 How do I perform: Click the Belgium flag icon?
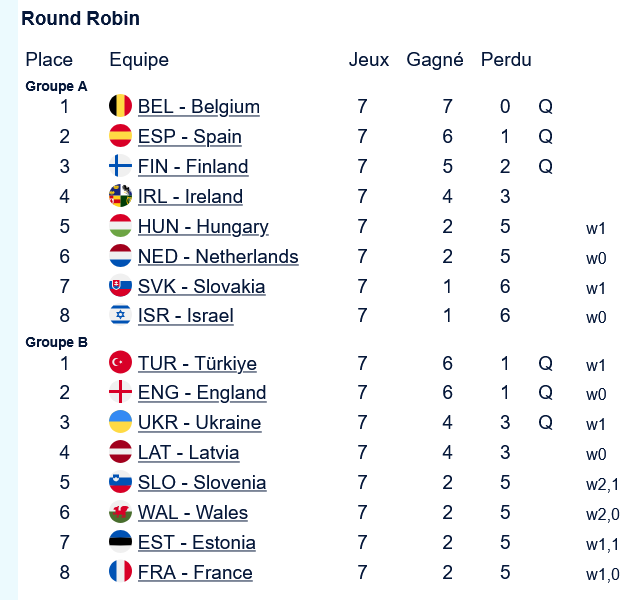[120, 106]
